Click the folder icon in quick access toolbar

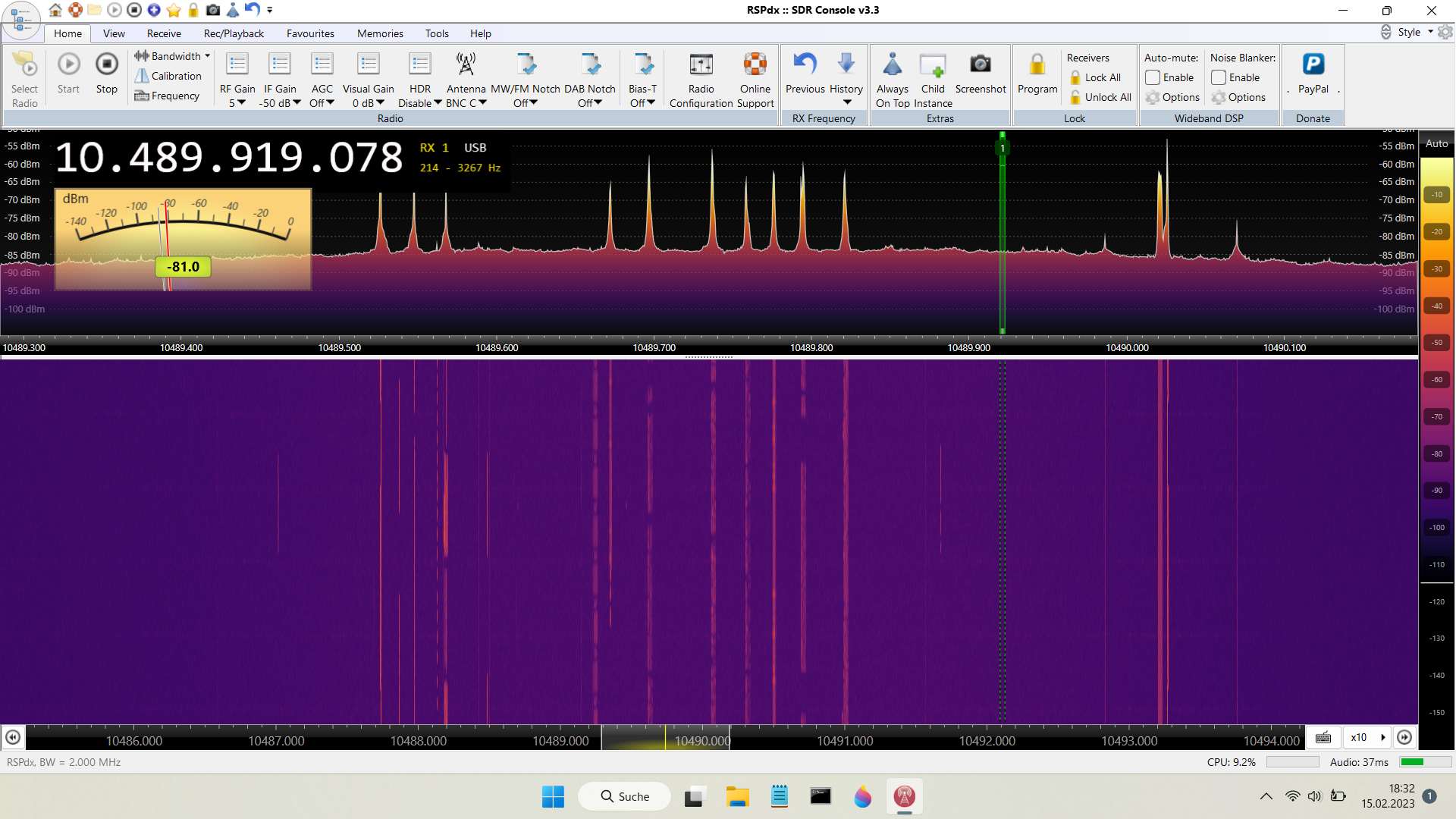95,10
